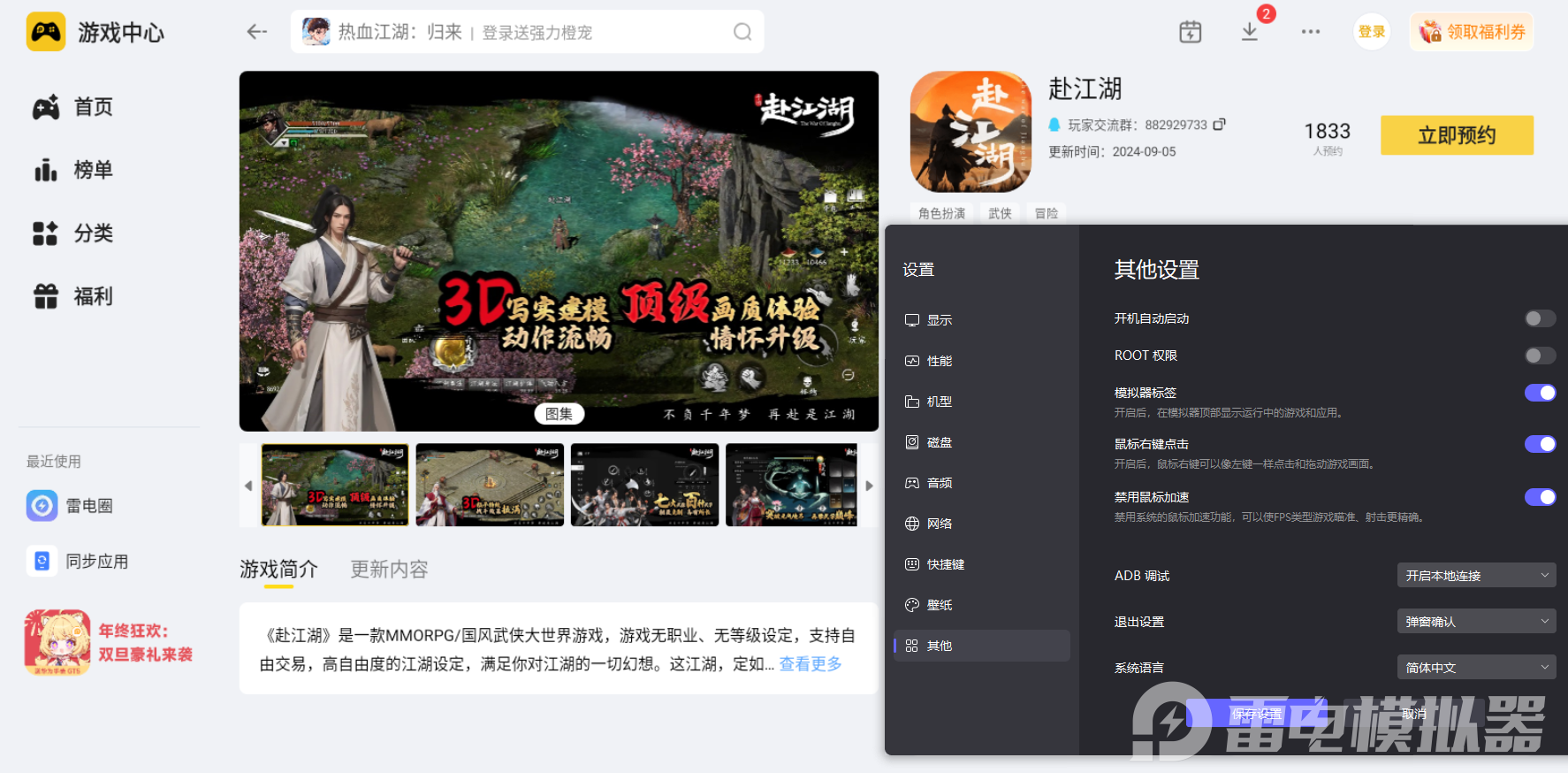Open 榜单 rankings in left sidebar
Viewport: 1568px width, 773px height.
pyautogui.click(x=72, y=170)
